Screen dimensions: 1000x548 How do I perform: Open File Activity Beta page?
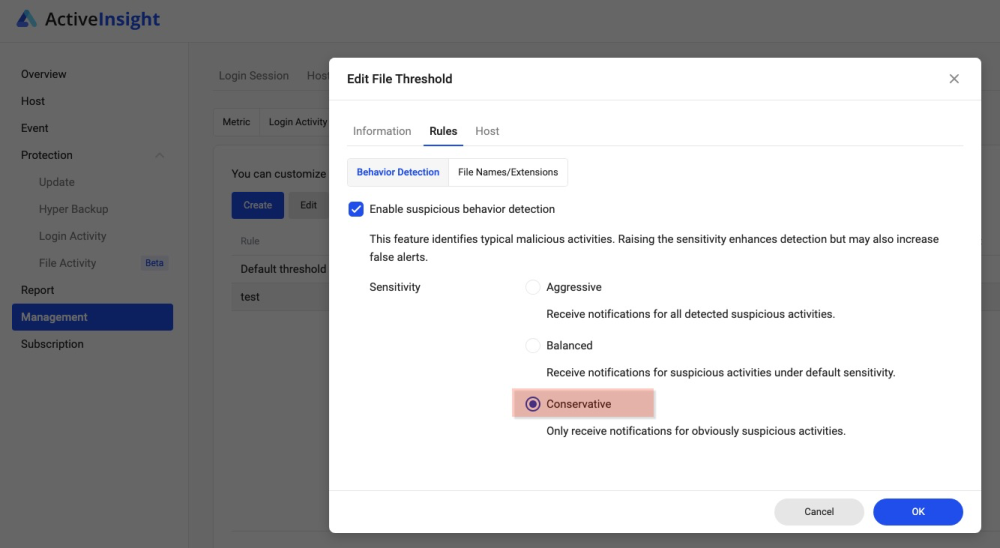pos(68,263)
